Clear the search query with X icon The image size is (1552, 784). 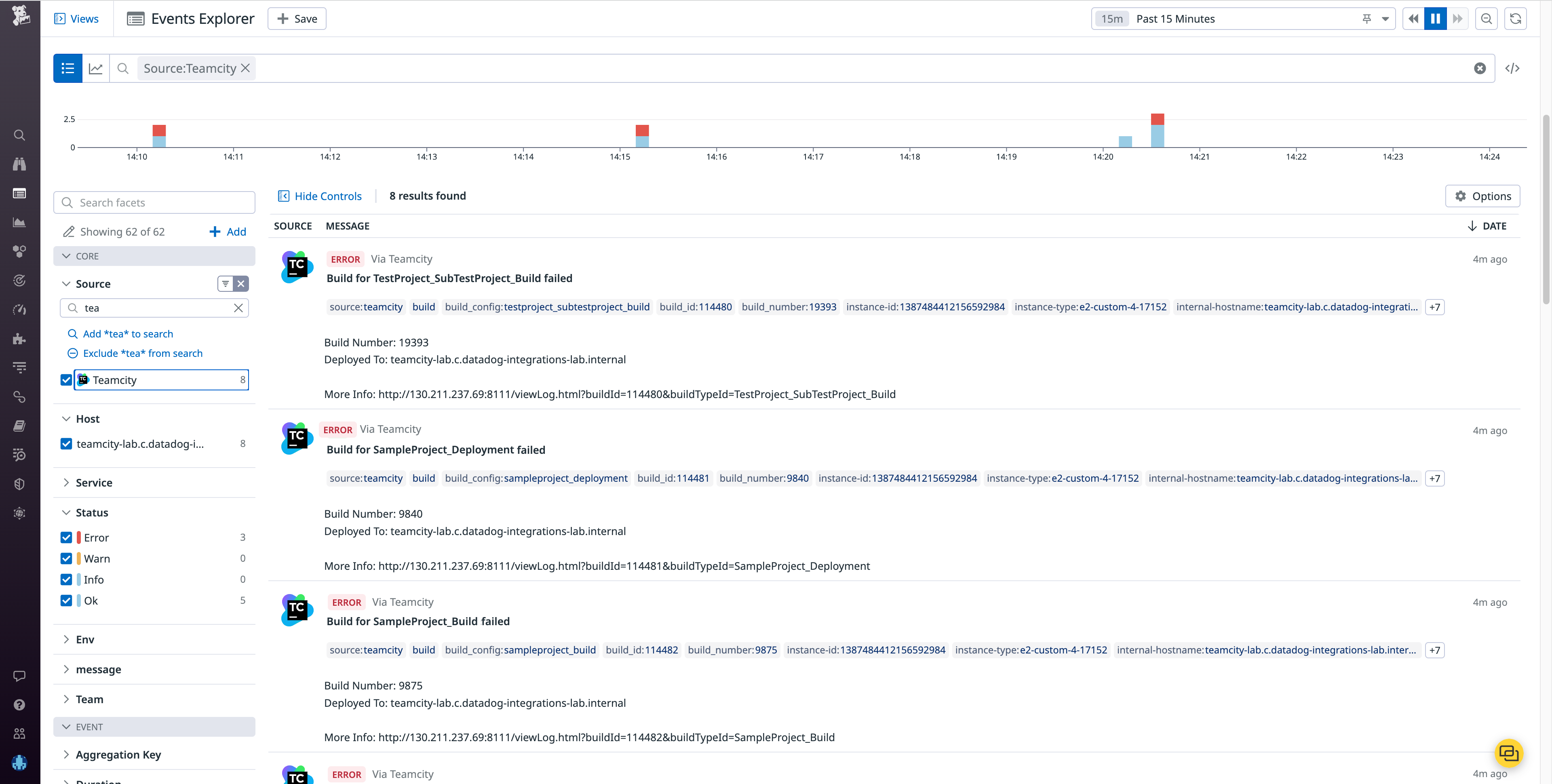point(1479,68)
